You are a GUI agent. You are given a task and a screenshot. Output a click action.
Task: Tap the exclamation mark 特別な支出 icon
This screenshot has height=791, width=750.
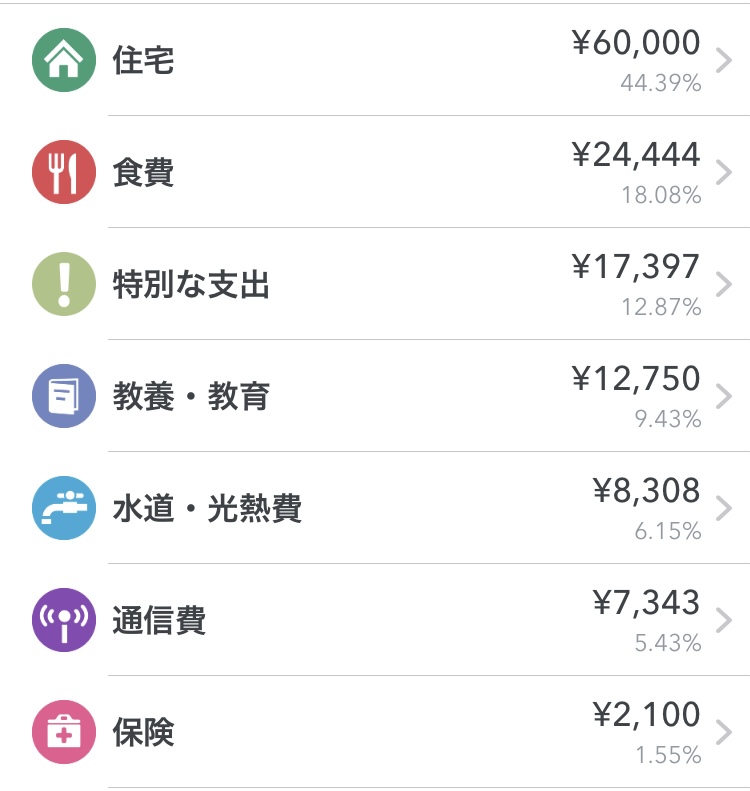[x=64, y=284]
